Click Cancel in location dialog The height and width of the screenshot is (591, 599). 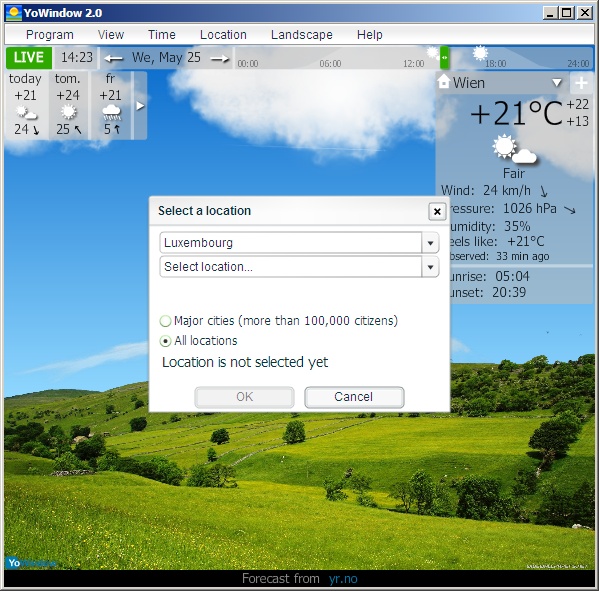click(x=354, y=397)
